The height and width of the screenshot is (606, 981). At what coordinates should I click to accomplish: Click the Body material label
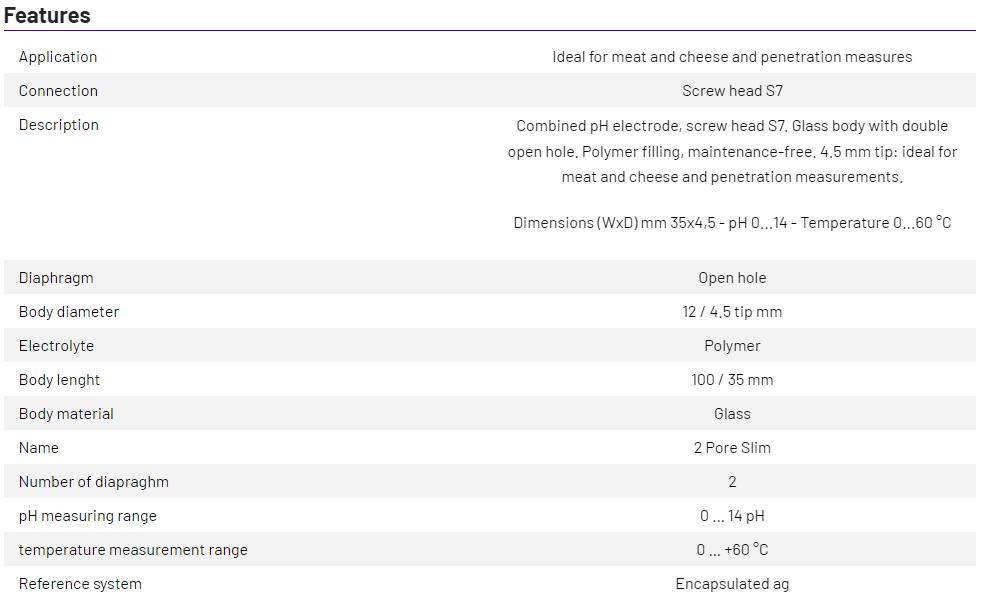(66, 414)
